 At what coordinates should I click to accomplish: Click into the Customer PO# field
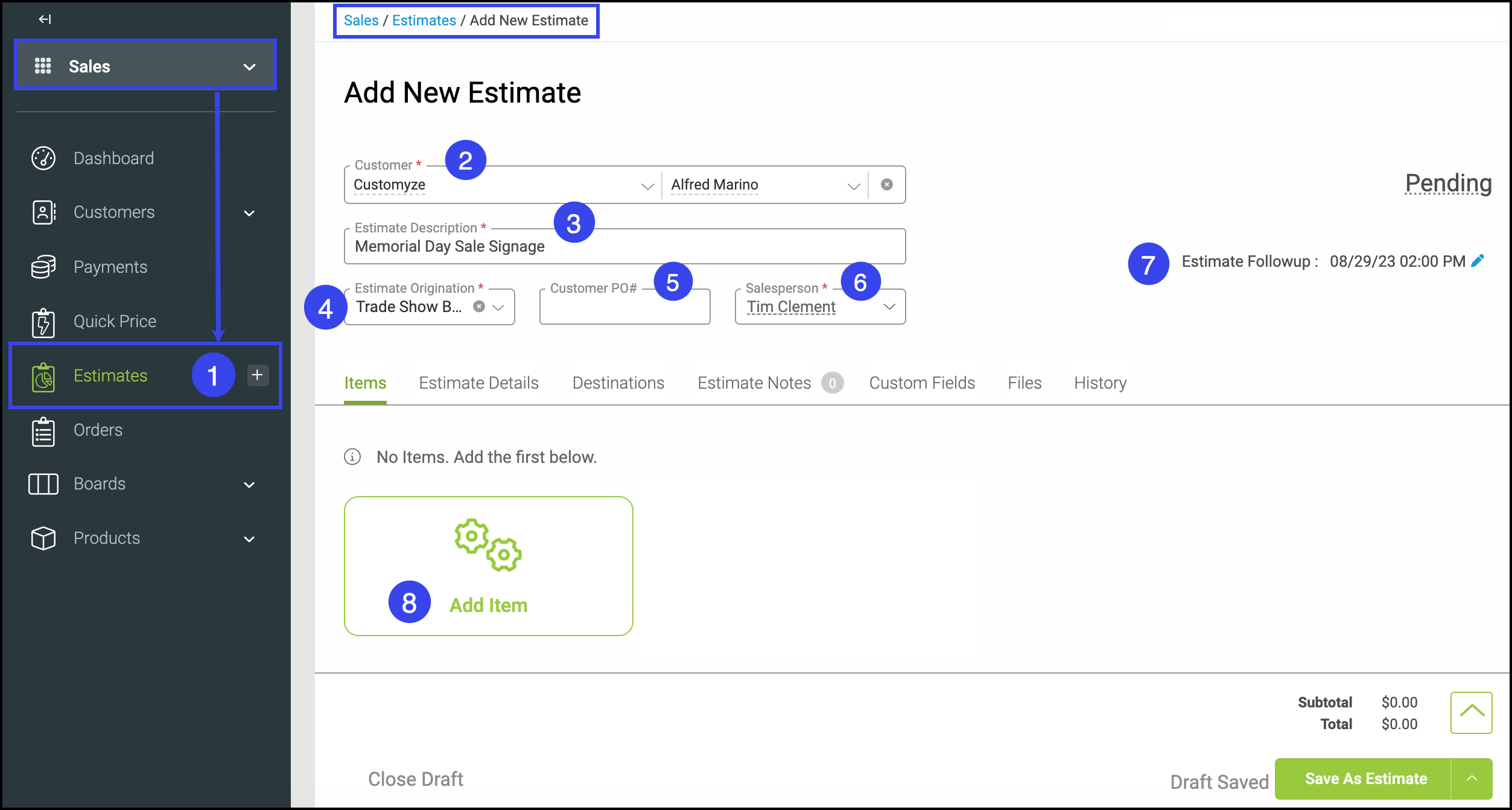624,308
